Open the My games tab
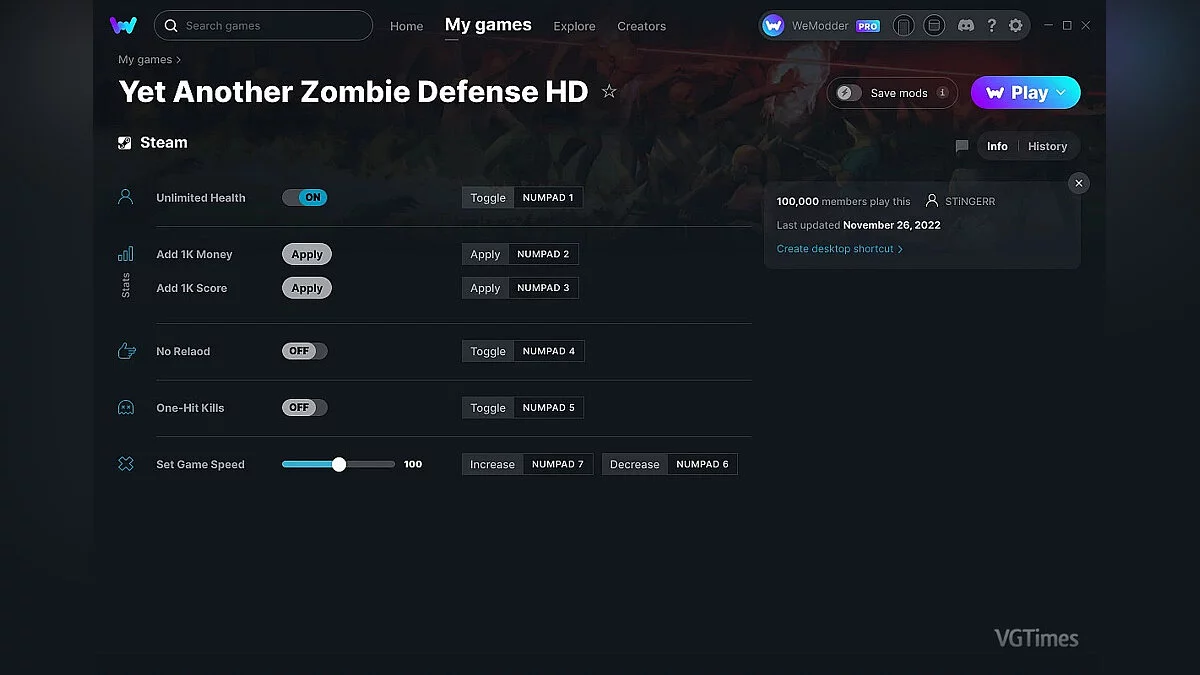 coord(488,25)
